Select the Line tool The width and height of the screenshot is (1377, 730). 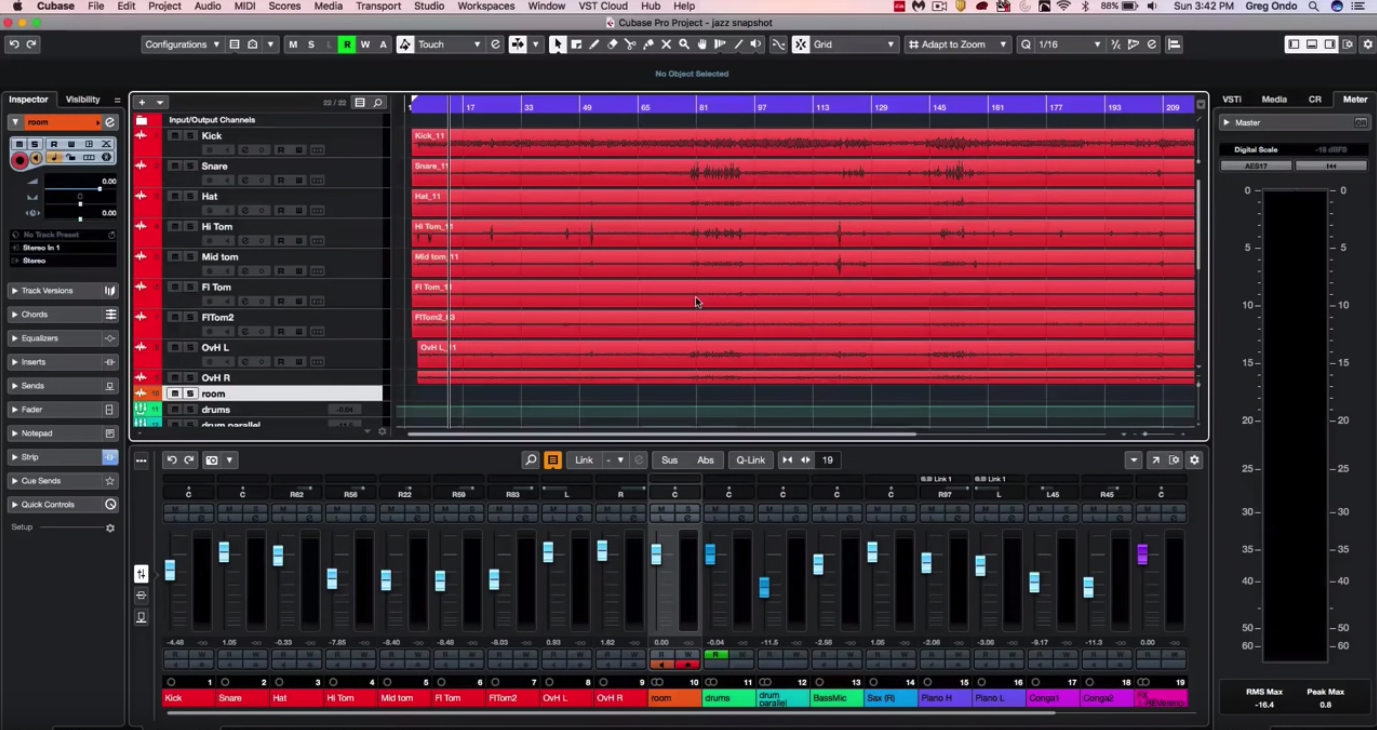[738, 44]
